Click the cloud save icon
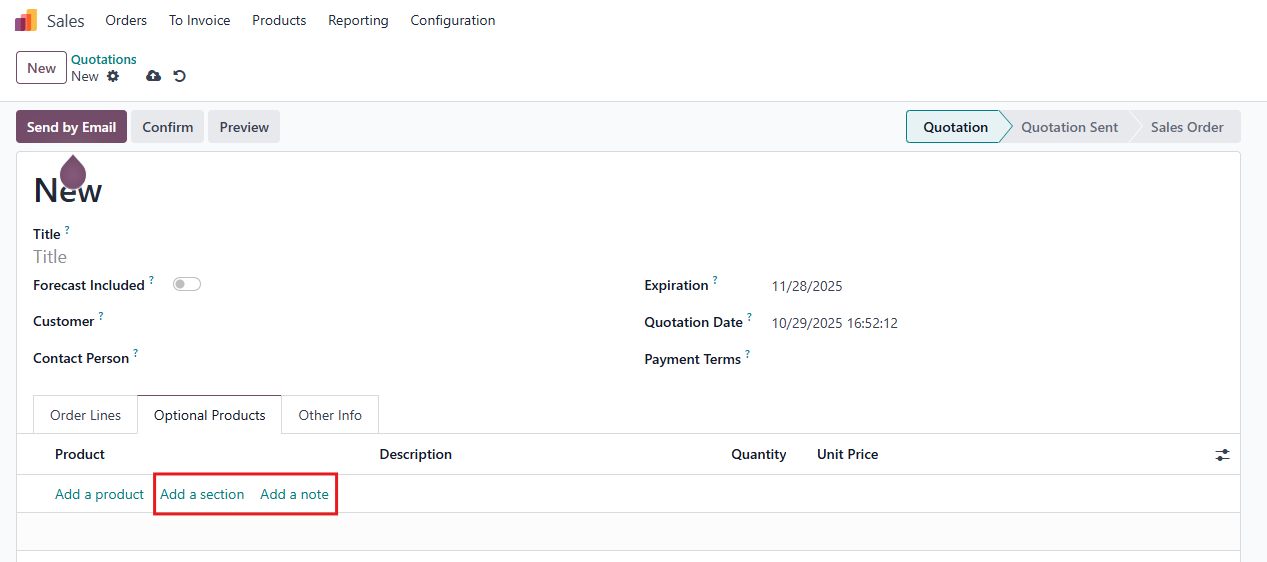 (153, 76)
